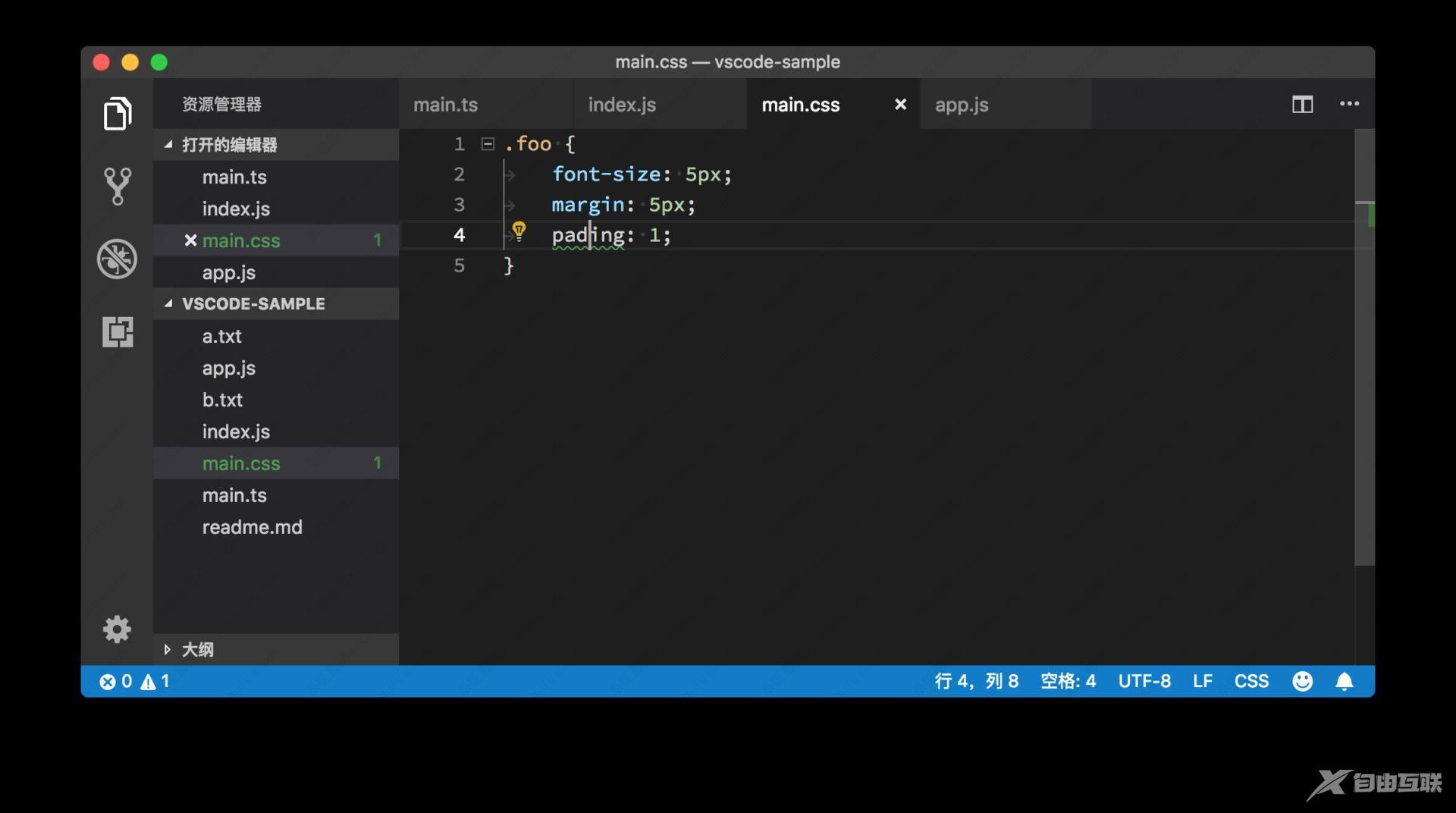Switch to the app.js tab
Viewport: 1456px width, 813px height.
coord(1006,105)
